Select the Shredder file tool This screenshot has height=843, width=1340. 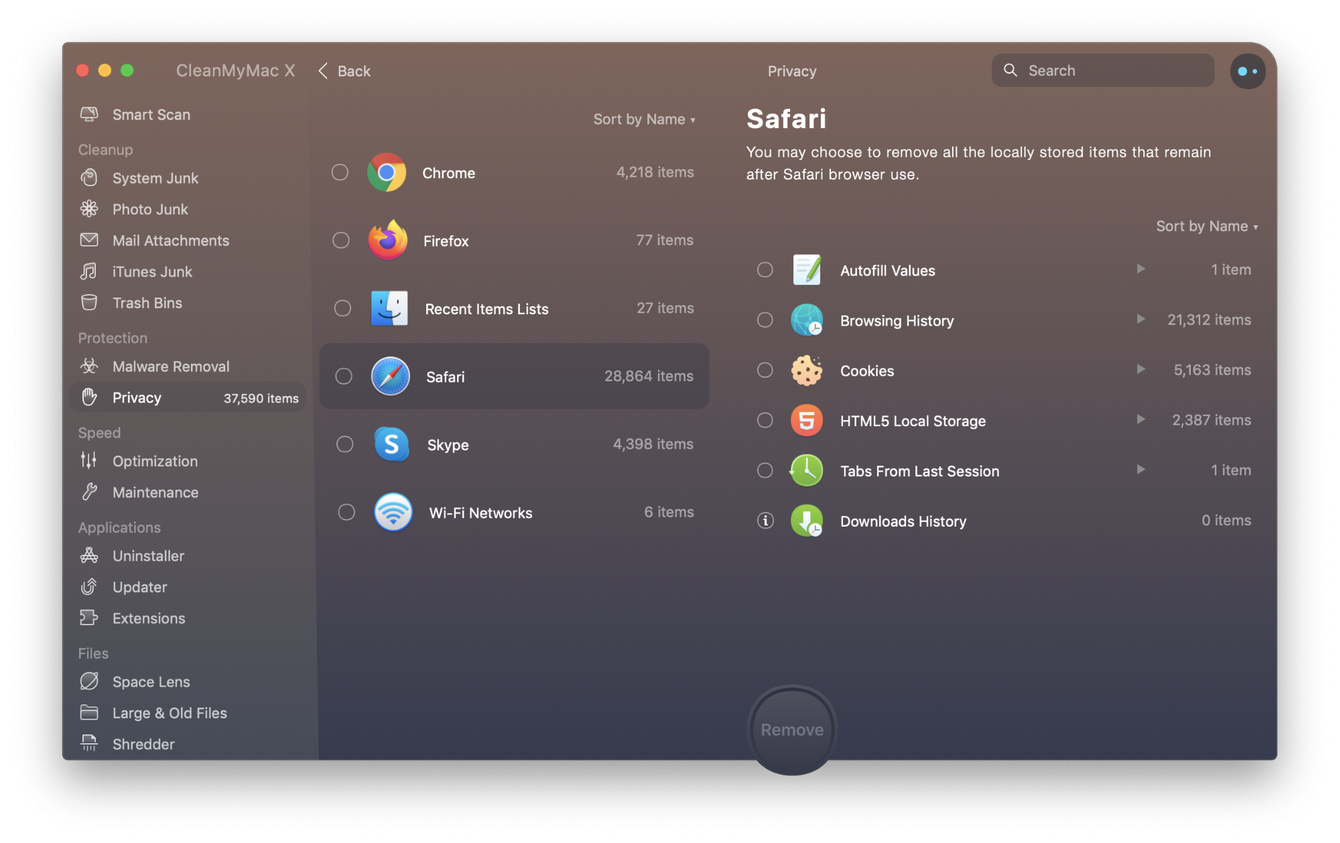[x=90, y=744]
